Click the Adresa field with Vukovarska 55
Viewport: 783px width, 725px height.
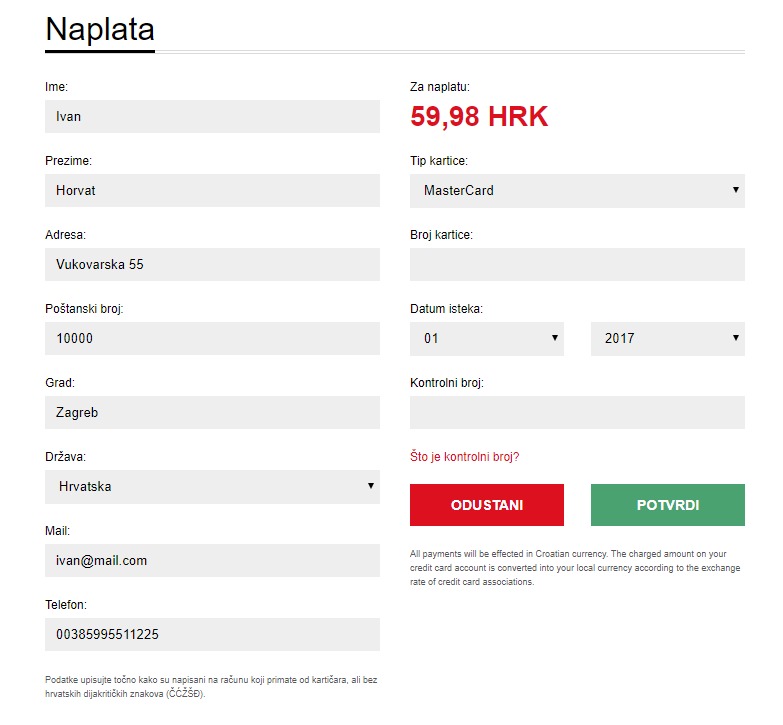[212, 265]
